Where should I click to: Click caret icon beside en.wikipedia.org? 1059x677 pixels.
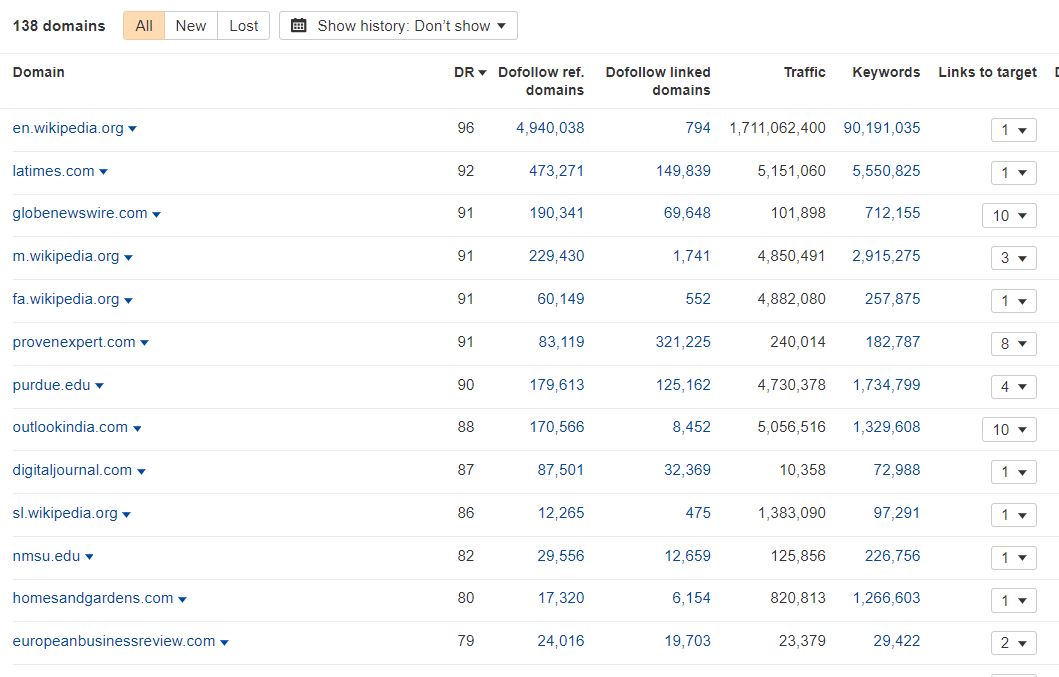coord(133,129)
